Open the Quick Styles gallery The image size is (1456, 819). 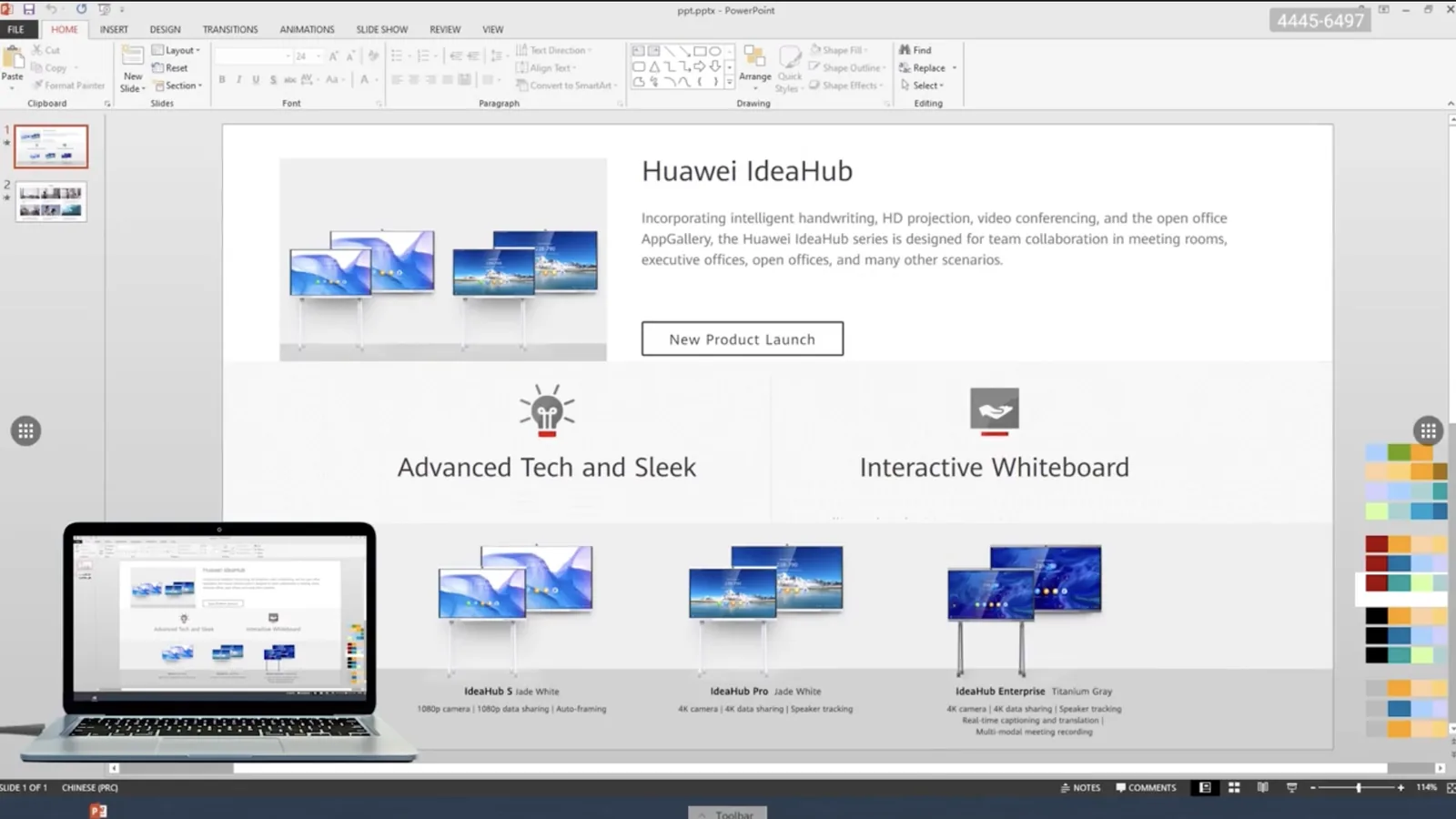point(789,68)
